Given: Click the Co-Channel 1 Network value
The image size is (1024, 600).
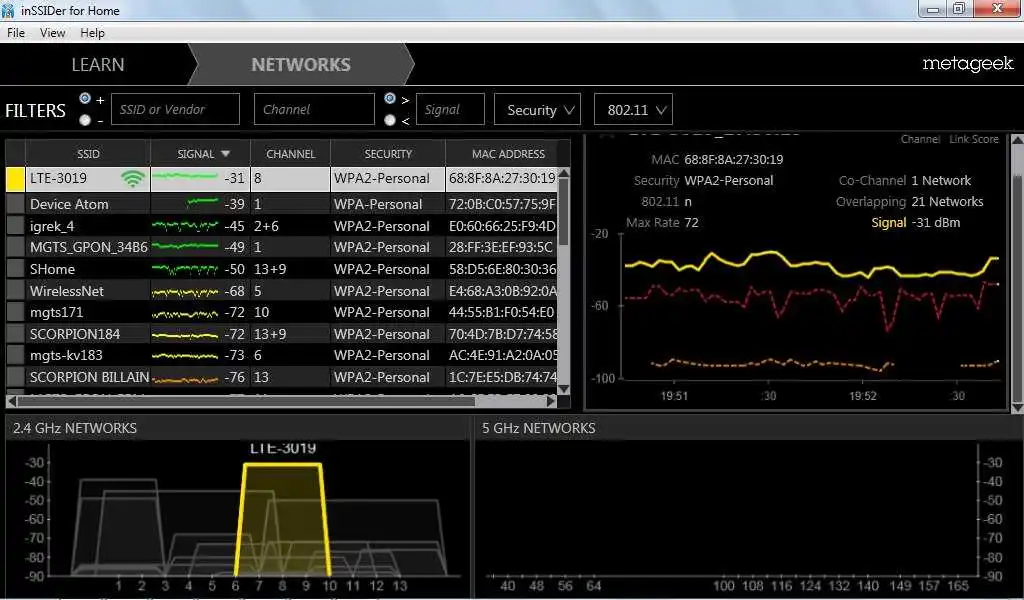Looking at the screenshot, I should 941,181.
